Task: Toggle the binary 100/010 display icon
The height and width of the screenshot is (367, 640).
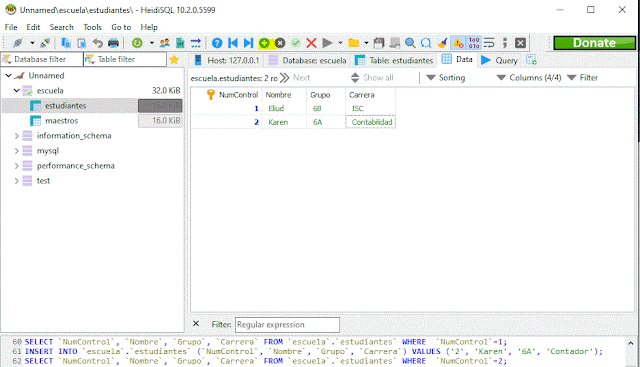Action: [474, 43]
